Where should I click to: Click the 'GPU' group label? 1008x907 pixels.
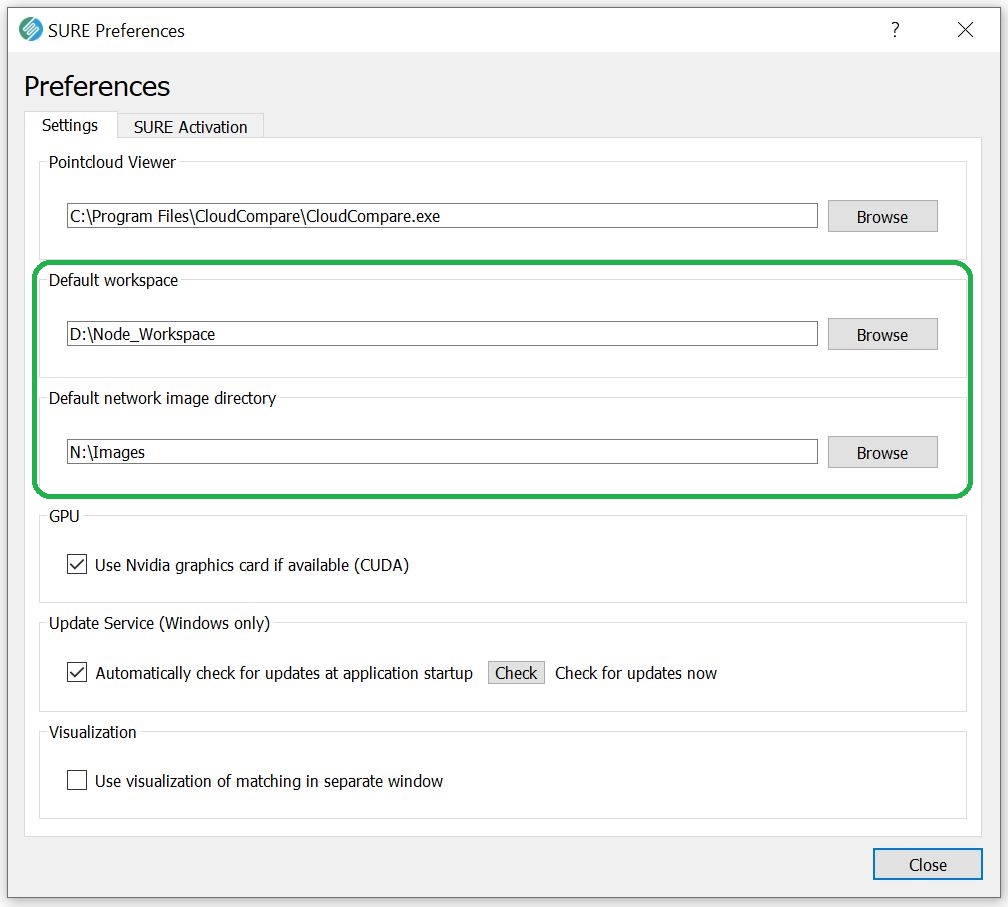(x=64, y=516)
